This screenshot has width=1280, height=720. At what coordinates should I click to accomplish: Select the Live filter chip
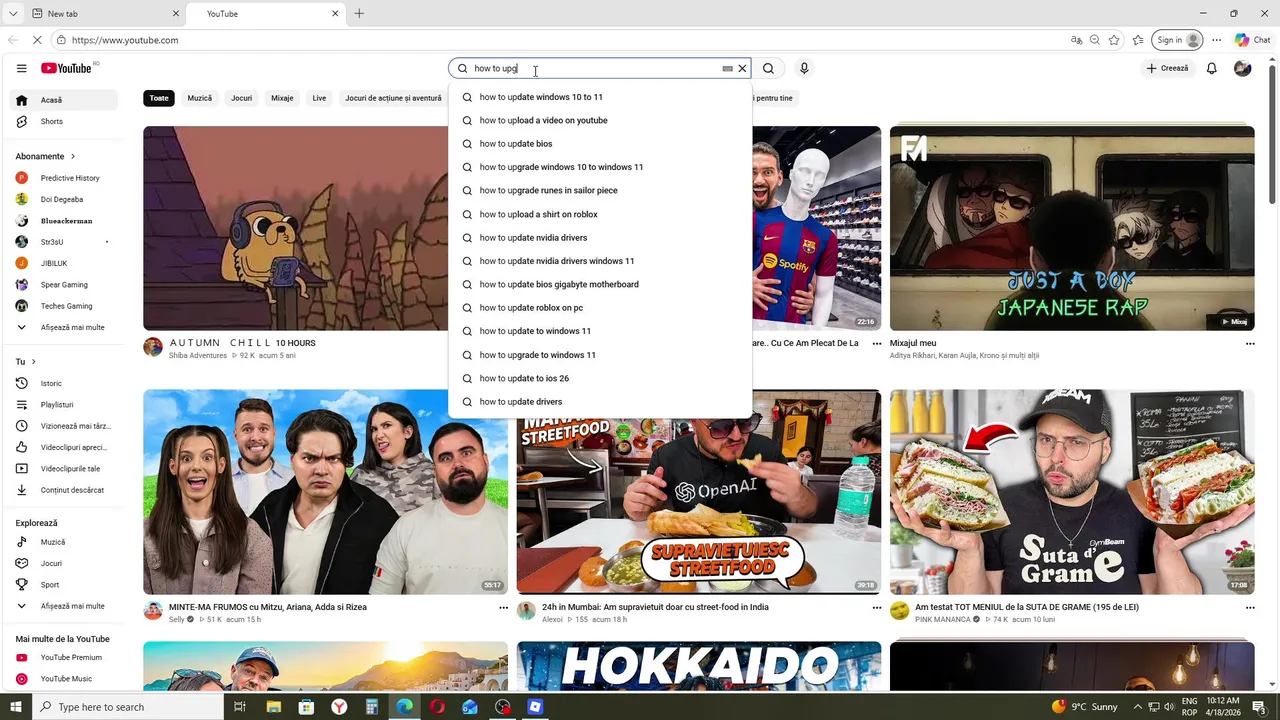[319, 98]
